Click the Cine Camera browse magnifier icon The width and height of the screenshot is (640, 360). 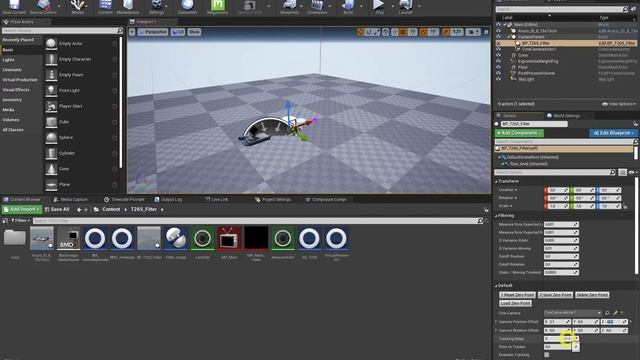607,313
